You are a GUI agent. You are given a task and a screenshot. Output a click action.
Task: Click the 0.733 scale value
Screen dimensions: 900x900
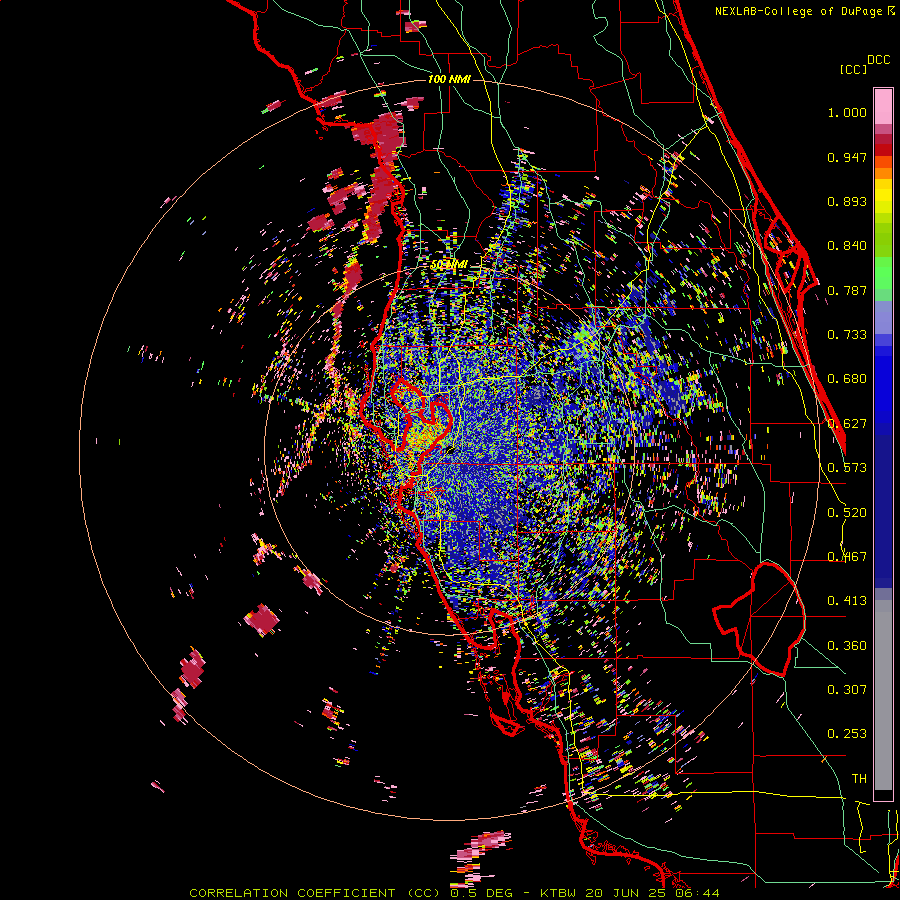tap(847, 335)
